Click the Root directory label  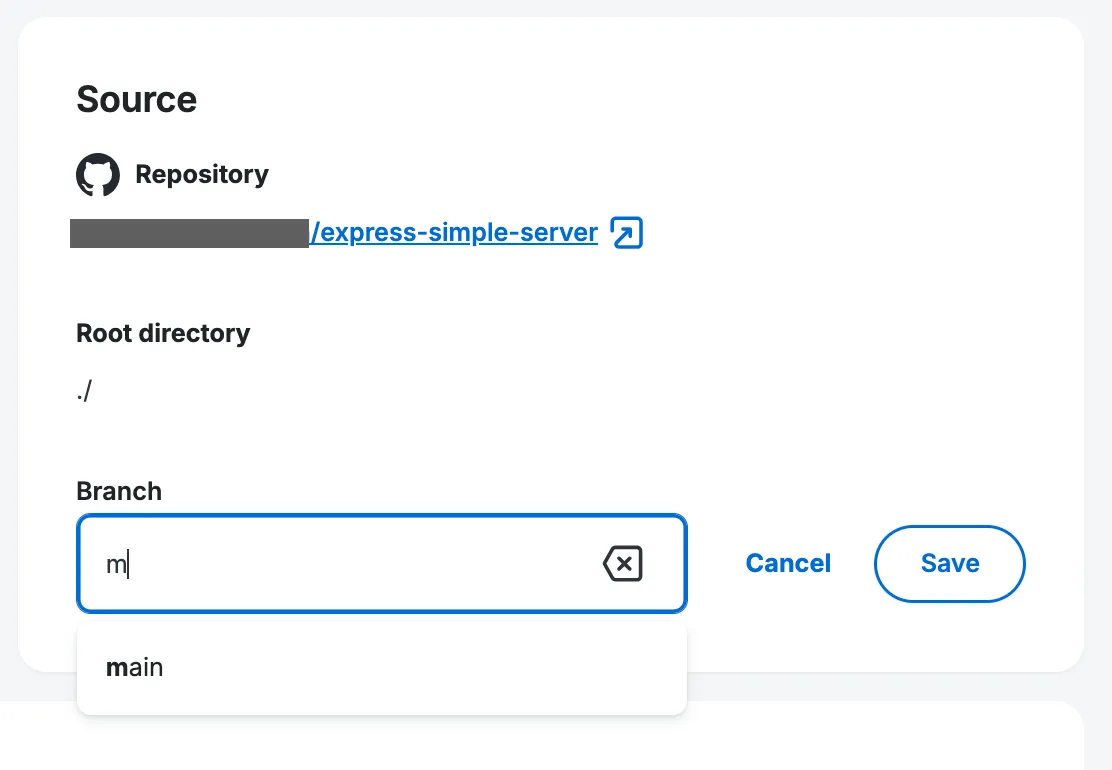click(163, 333)
